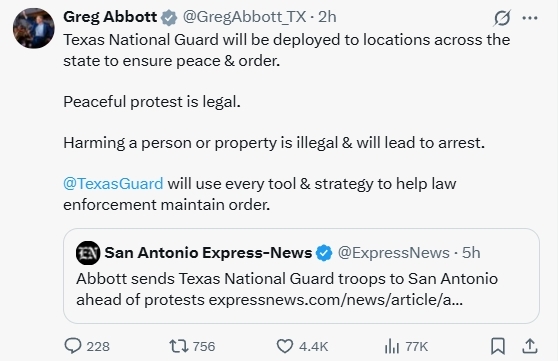Viewport: 559px width, 361px height.
Task: Open the reply comment icon
Action: [73, 346]
